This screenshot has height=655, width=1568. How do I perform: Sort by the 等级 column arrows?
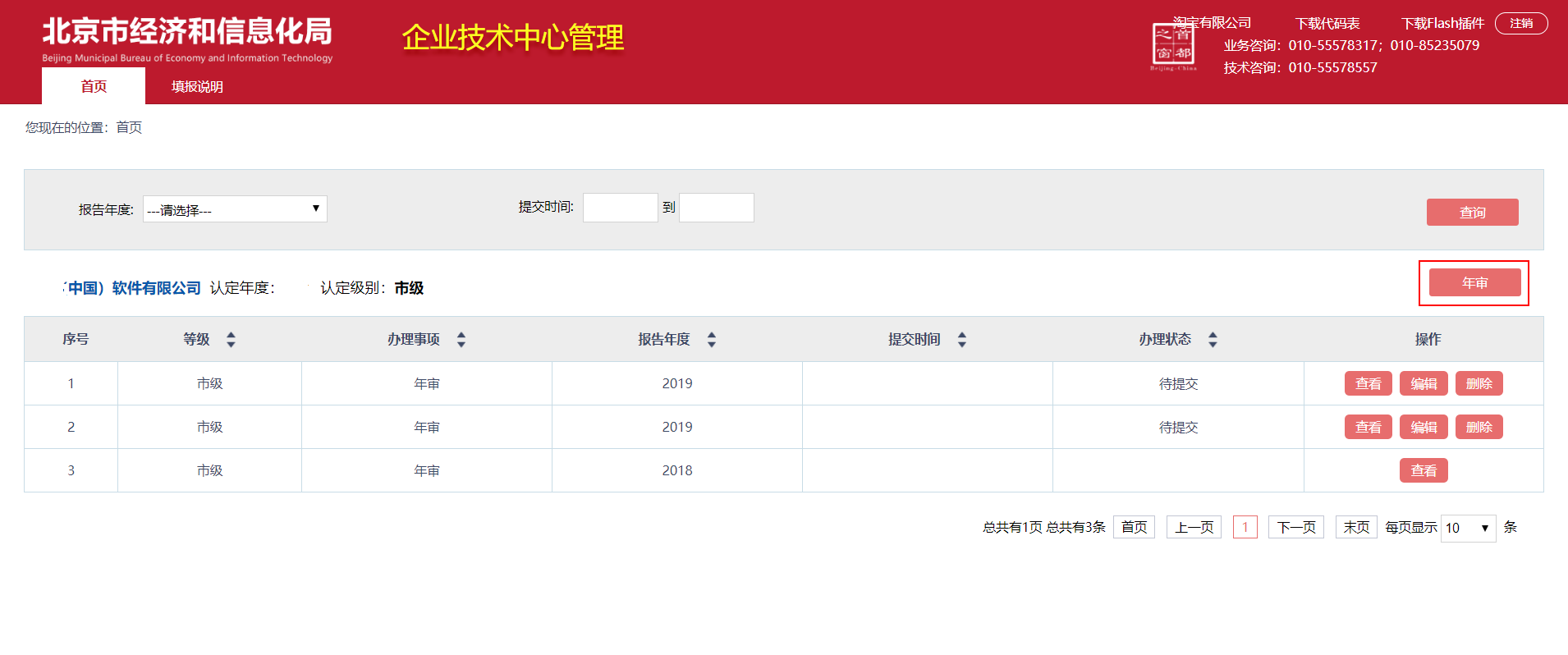[231, 339]
